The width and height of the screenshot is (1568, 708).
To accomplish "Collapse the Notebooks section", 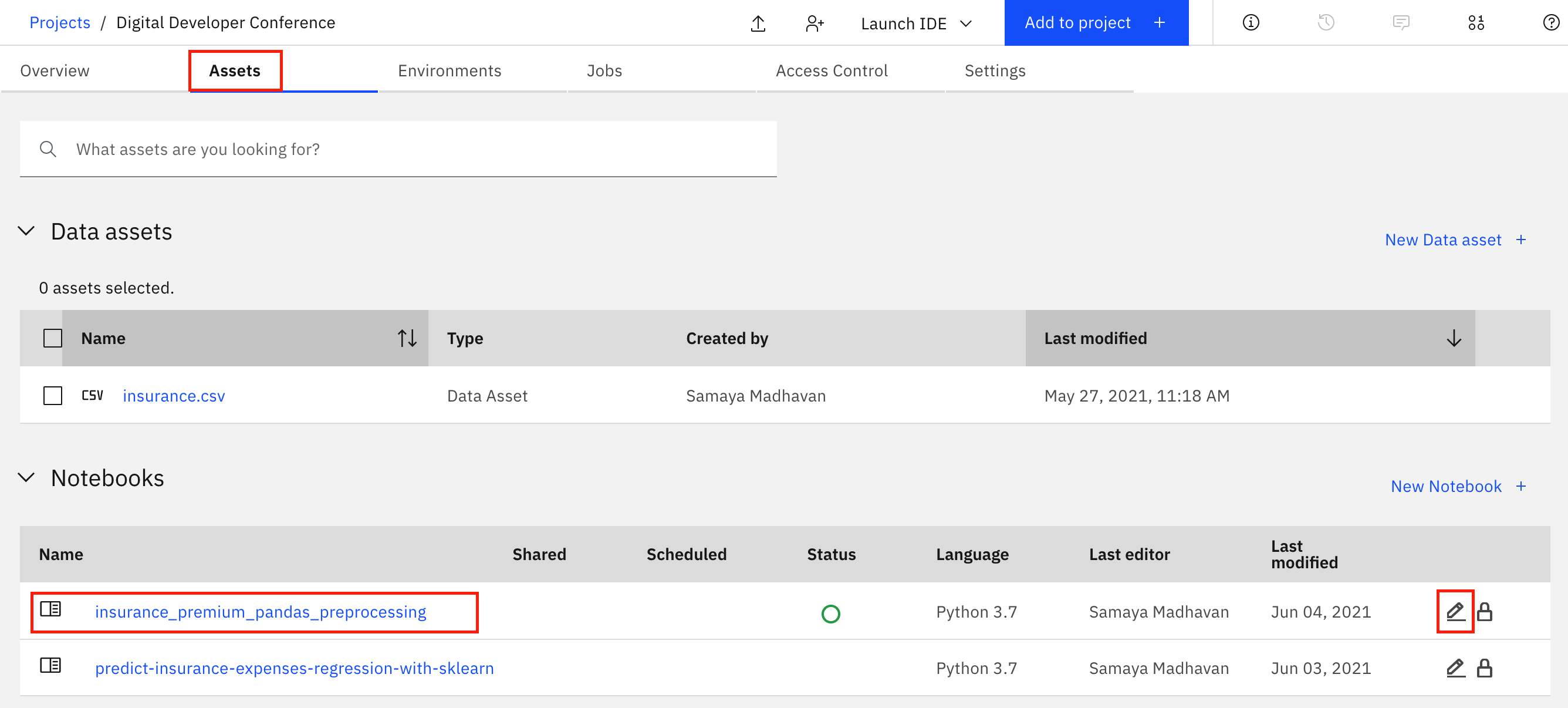I will [26, 477].
